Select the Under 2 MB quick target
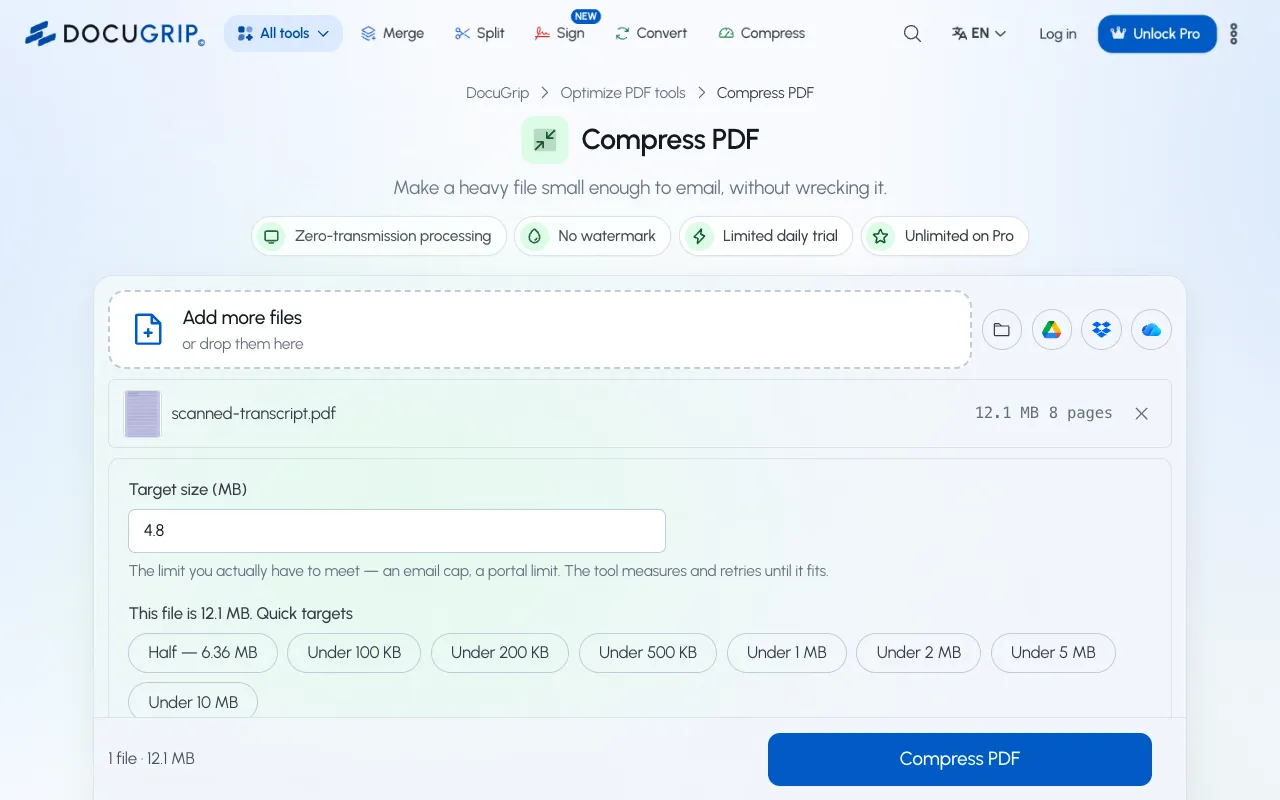This screenshot has width=1280, height=800. 919,653
